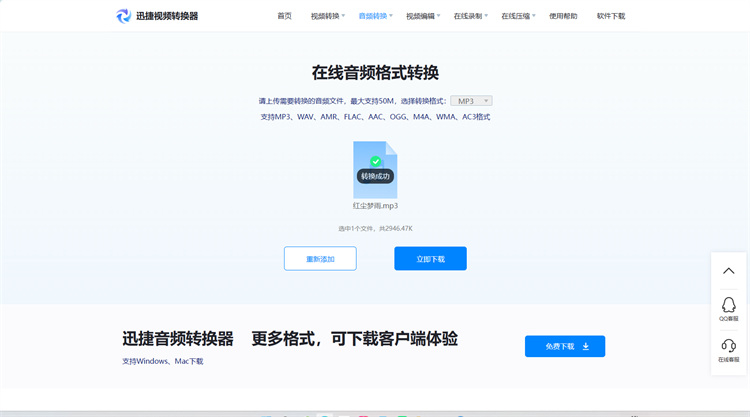Click the converted file 红尘梦雨.mp3 thumbnail
Image resolution: width=750 pixels, height=417 pixels.
tap(375, 170)
